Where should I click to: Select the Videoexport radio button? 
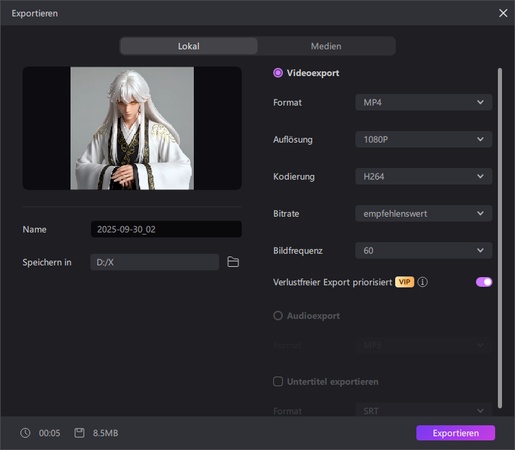278,73
